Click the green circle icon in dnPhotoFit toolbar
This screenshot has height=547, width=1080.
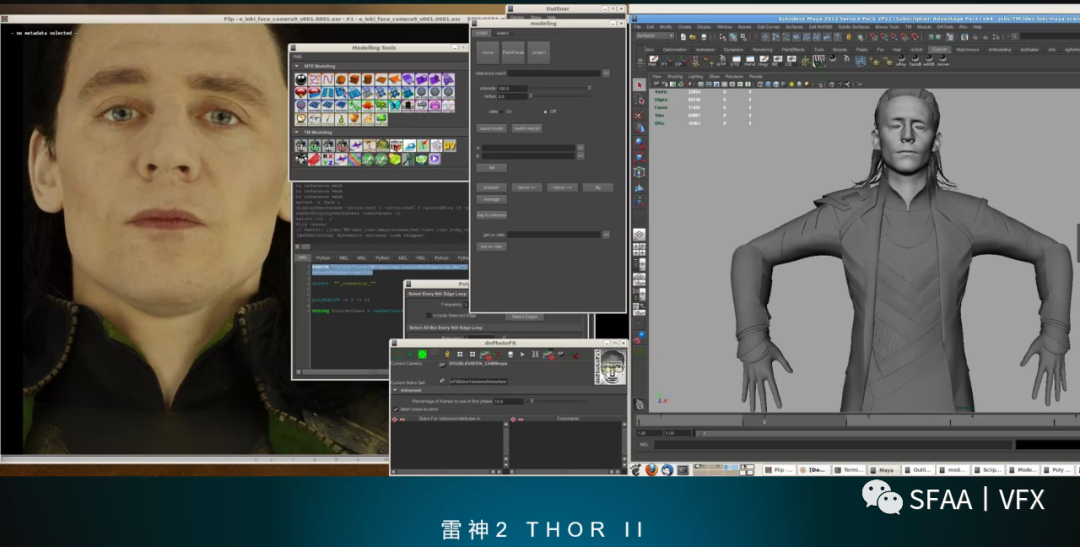pos(422,354)
